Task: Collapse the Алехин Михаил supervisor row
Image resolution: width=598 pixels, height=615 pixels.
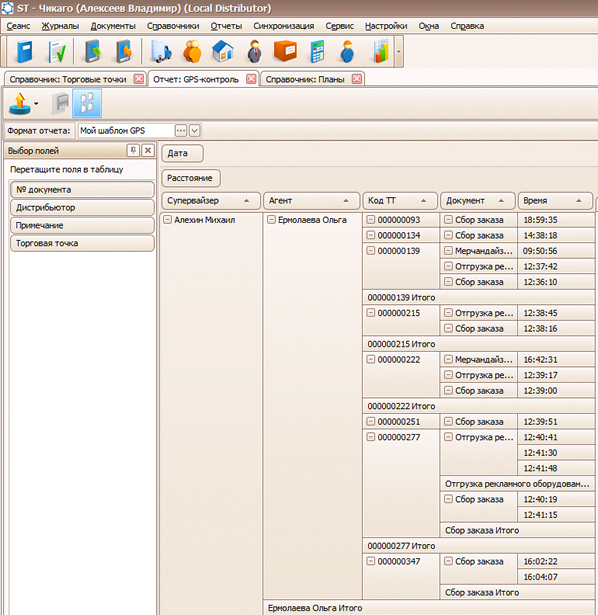Action: coord(167,220)
